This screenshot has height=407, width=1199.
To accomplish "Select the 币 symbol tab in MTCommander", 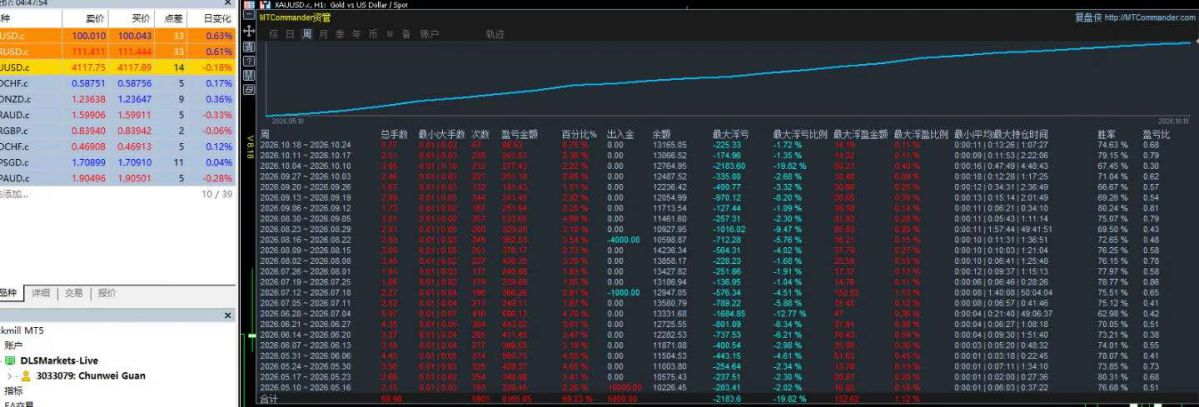I will [373, 34].
